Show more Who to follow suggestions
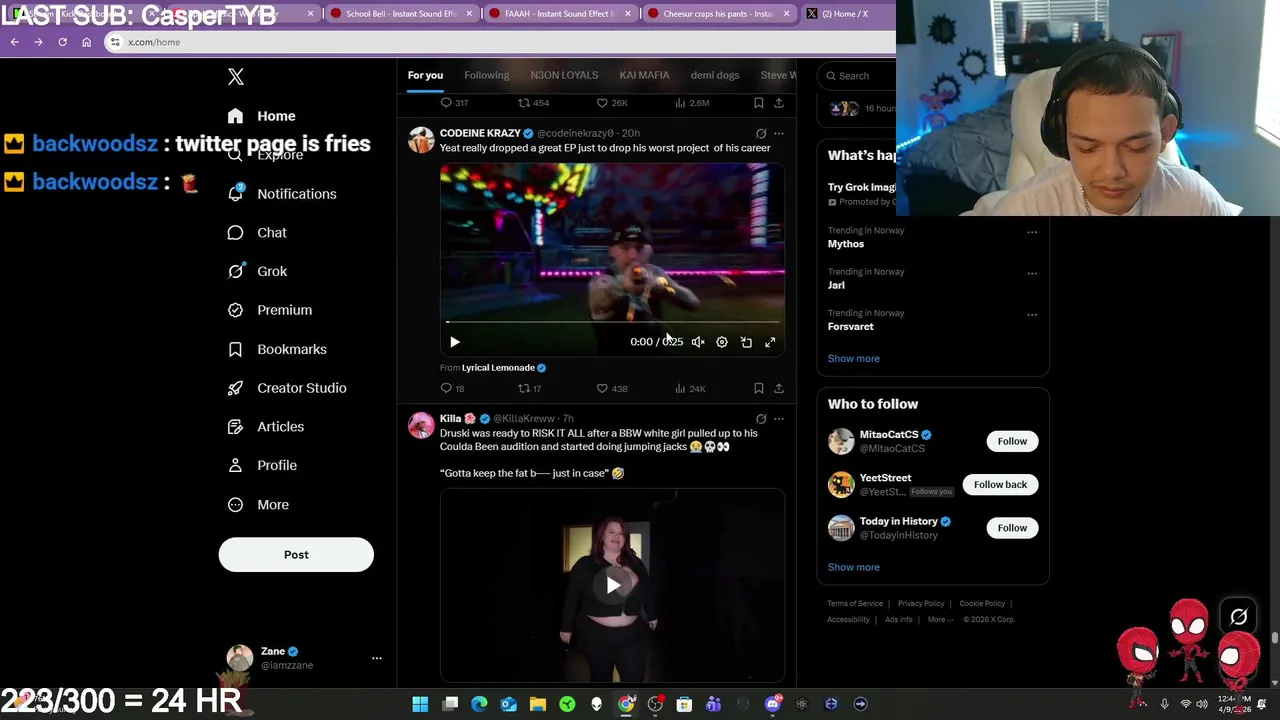 (853, 568)
